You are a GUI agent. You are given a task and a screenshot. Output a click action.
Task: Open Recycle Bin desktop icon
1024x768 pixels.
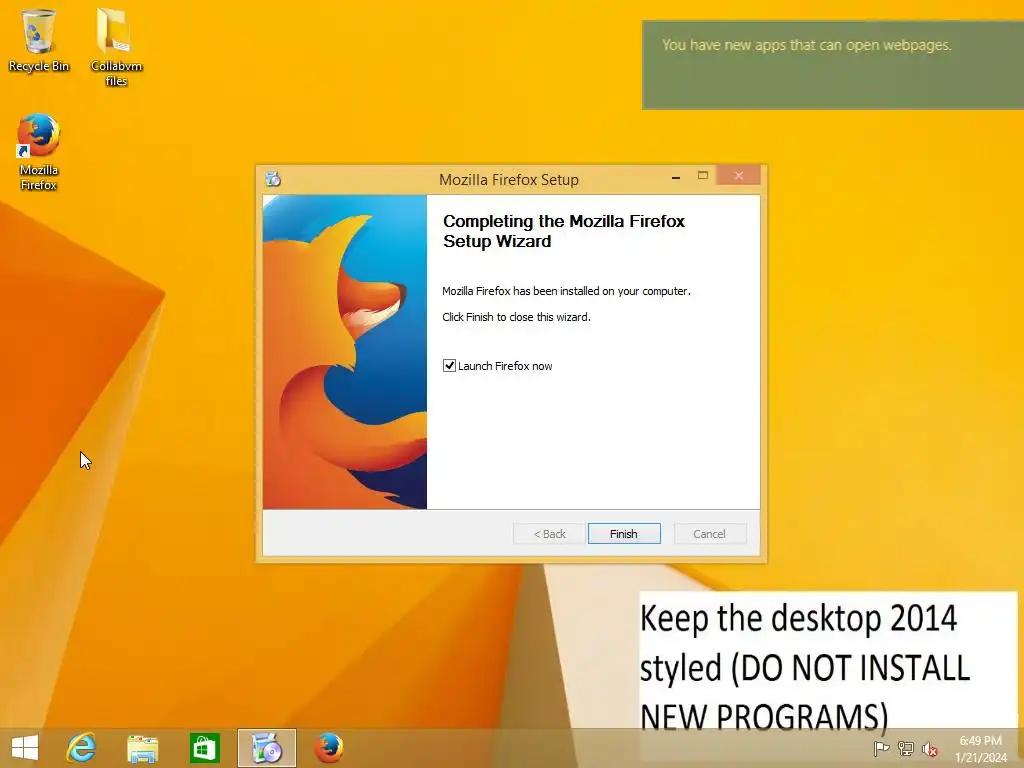tap(39, 40)
